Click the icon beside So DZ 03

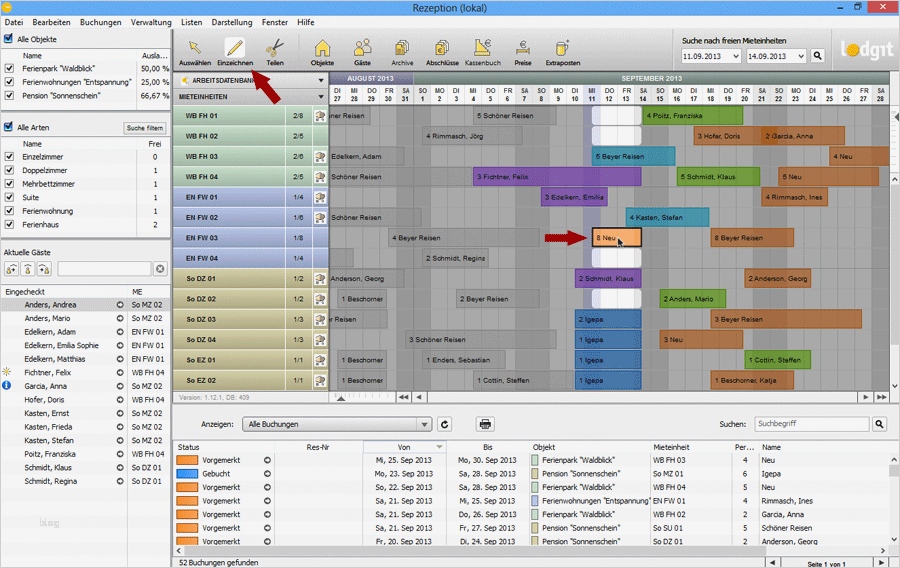pos(320,319)
